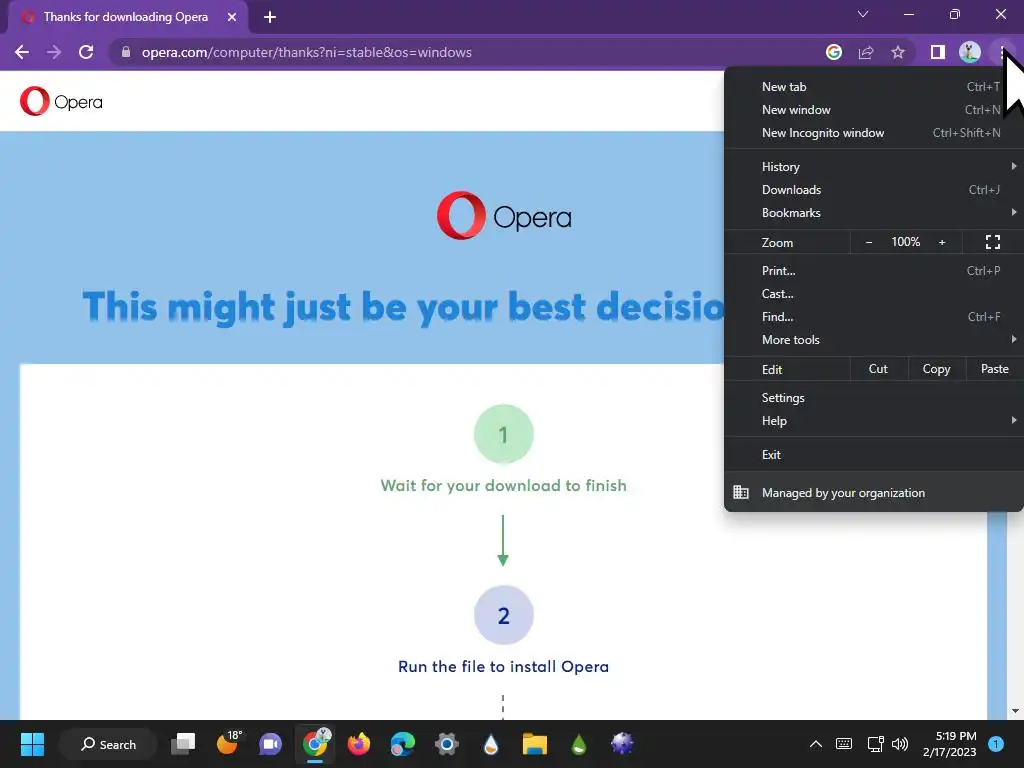Expand the Help submenu
This screenshot has width=1024, height=768.
(874, 421)
